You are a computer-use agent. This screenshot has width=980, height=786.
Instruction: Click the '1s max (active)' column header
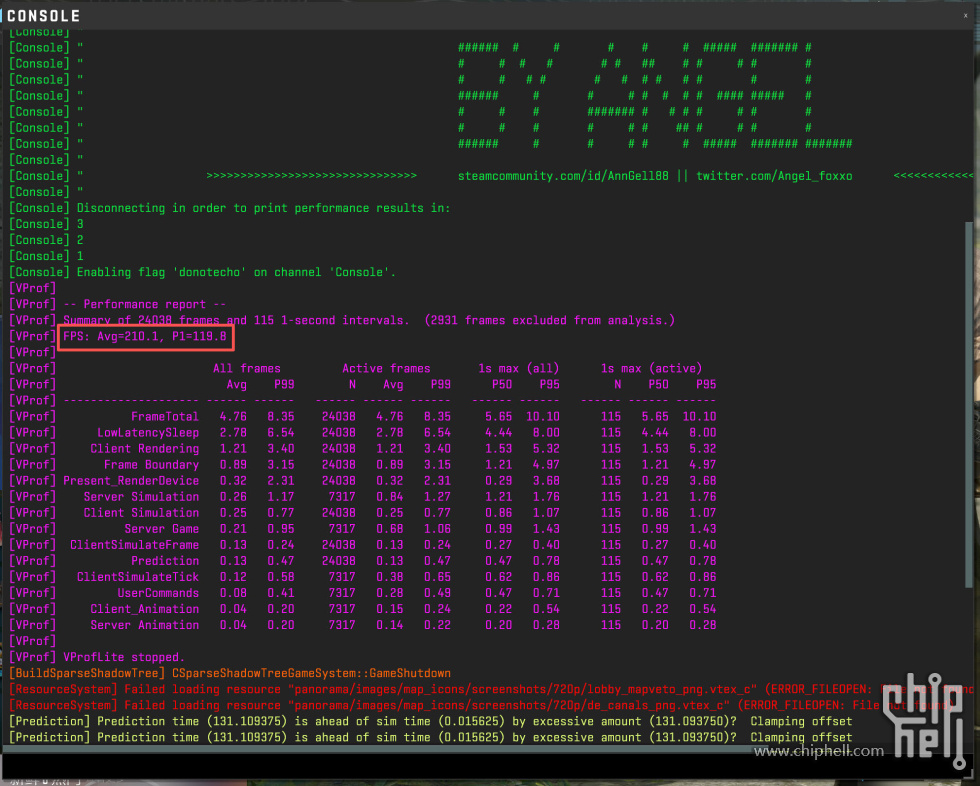point(658,368)
